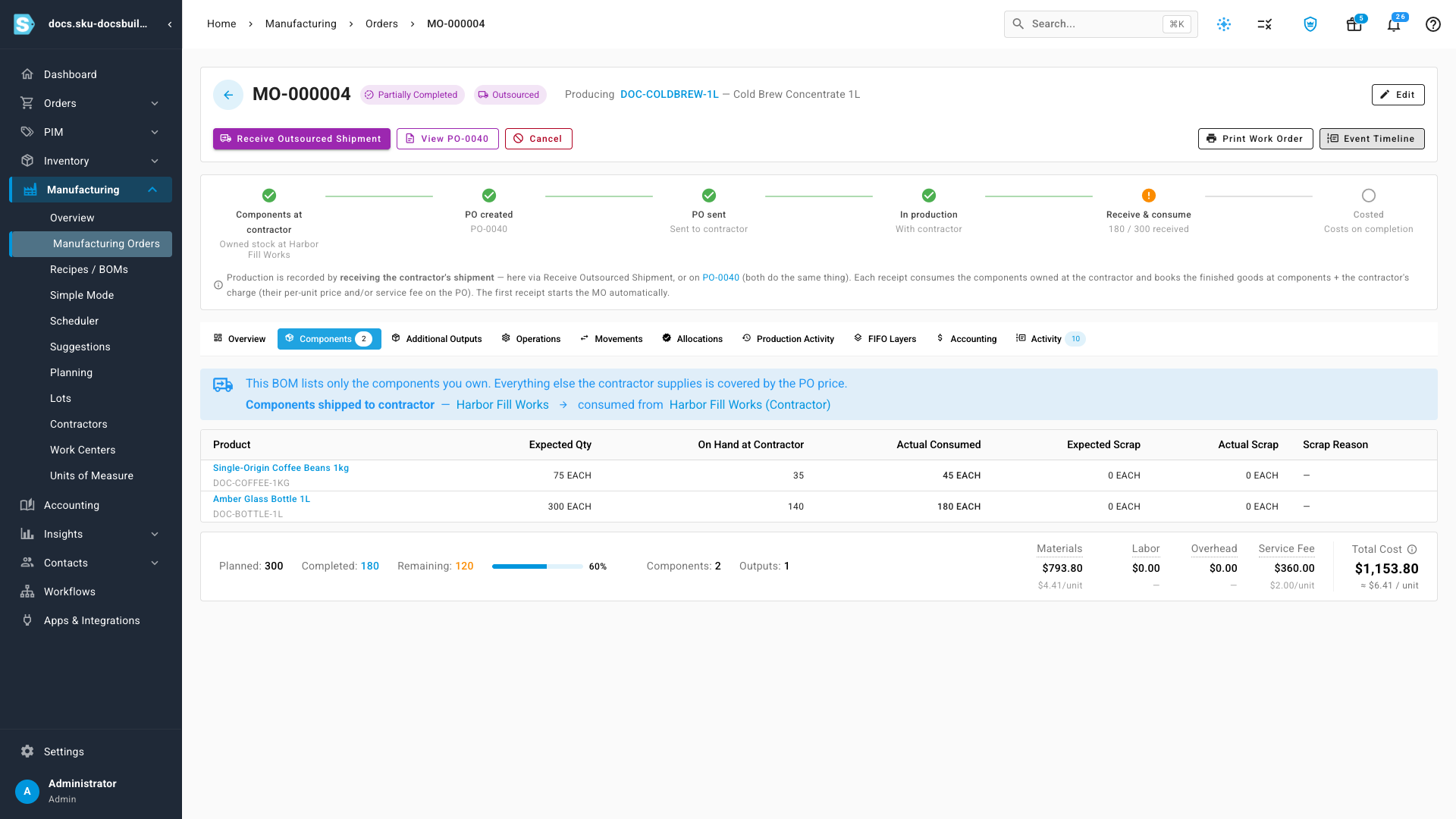1456x819 pixels.
Task: Click the shield icon in top bar
Action: click(1310, 24)
